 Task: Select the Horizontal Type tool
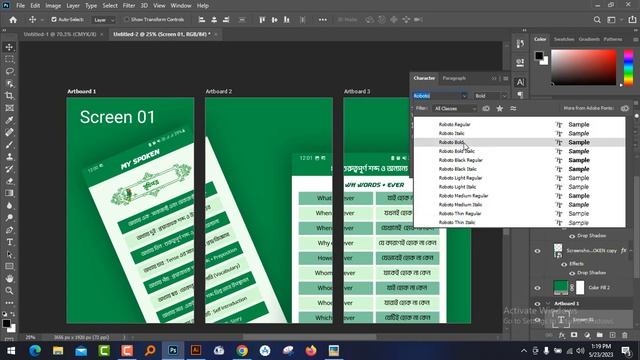click(x=9, y=242)
